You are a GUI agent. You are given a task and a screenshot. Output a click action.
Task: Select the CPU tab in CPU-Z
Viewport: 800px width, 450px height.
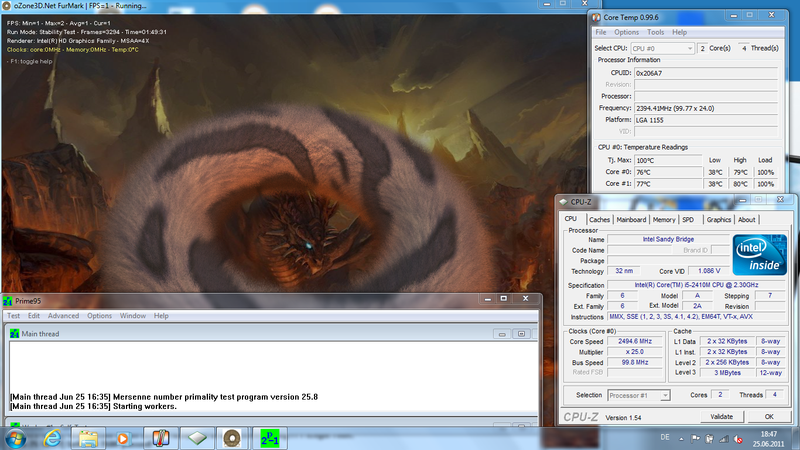(571, 219)
